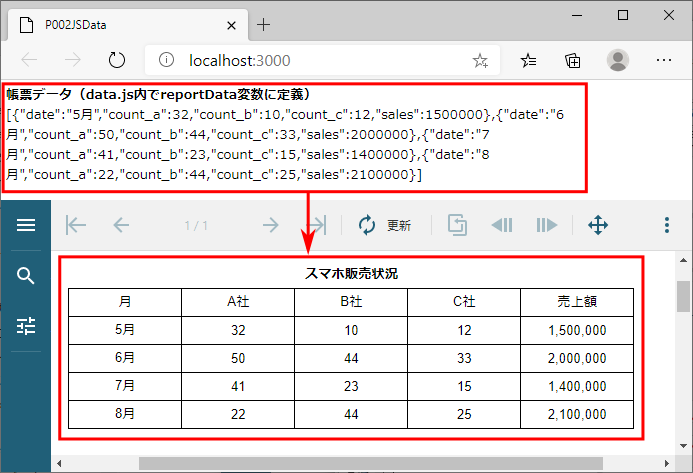Image resolution: width=693 pixels, height=473 pixels.
Task: Click the C社 column header
Action: tap(464, 302)
